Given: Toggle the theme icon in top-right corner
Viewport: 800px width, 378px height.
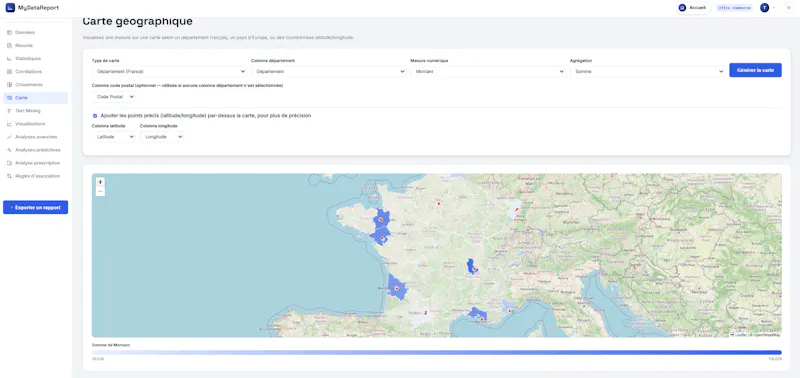Looking at the screenshot, I should pyautogui.click(x=788, y=8).
